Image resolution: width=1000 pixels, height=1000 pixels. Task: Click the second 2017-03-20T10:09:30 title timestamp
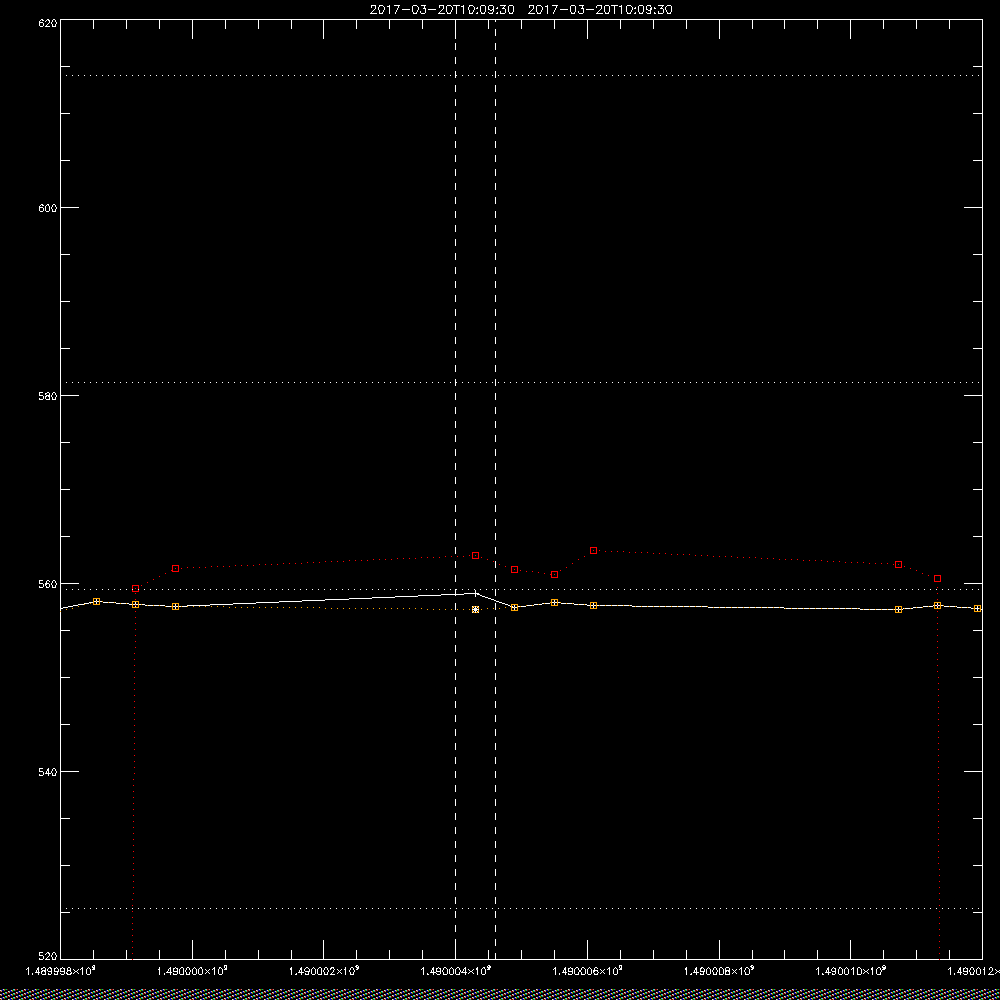(600, 10)
